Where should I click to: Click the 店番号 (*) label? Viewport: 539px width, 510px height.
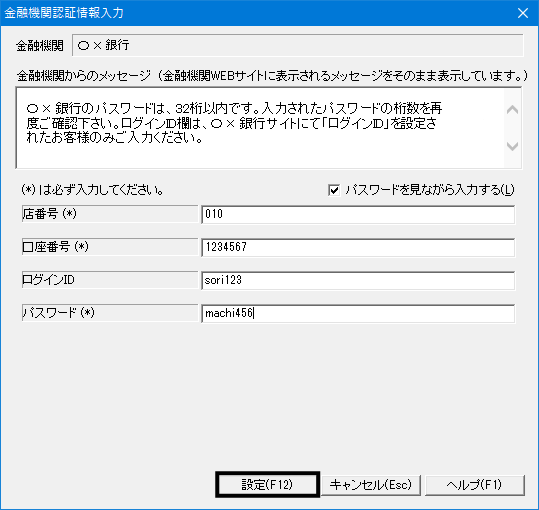click(110, 214)
